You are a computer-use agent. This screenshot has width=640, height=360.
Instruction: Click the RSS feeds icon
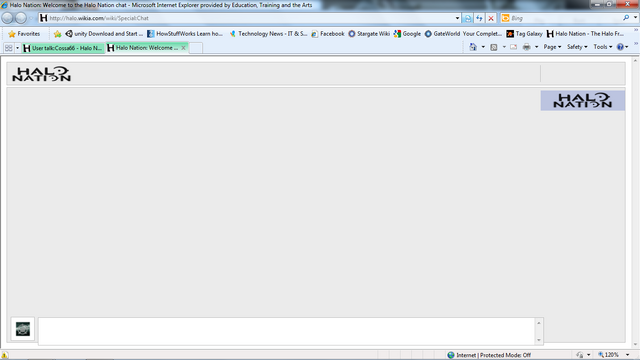493,47
